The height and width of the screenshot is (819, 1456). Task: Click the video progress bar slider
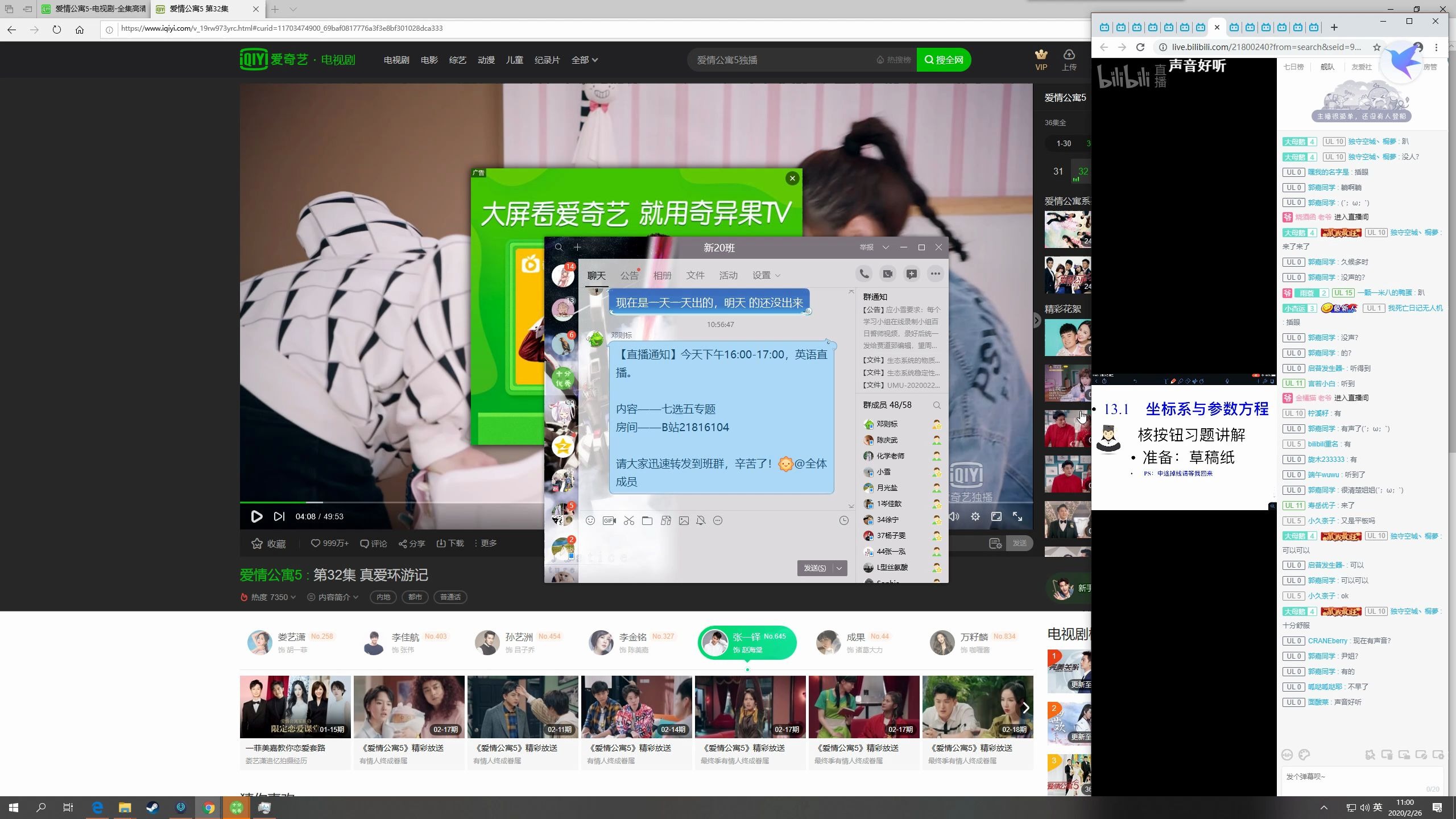[x=307, y=503]
